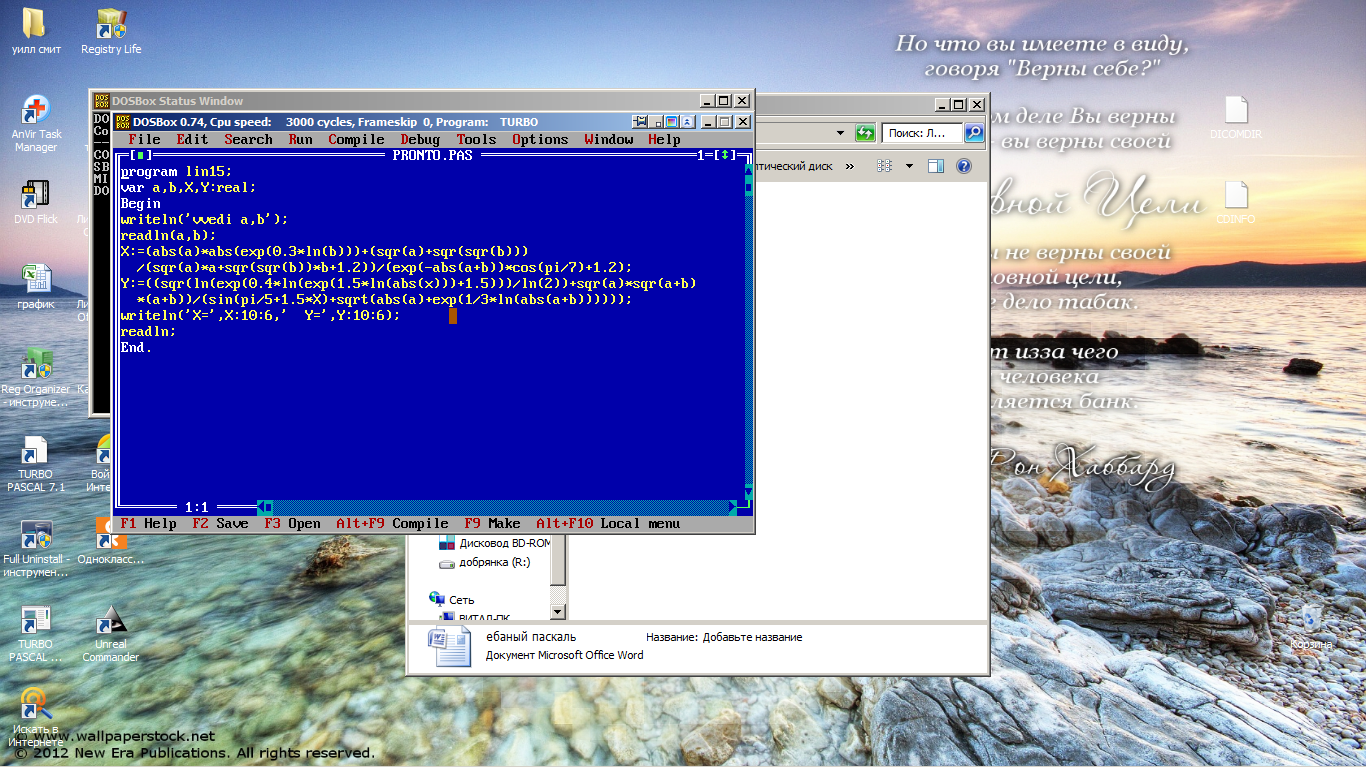Click the Добавьте название field in details pane
The image size is (1366, 768).
click(x=752, y=637)
